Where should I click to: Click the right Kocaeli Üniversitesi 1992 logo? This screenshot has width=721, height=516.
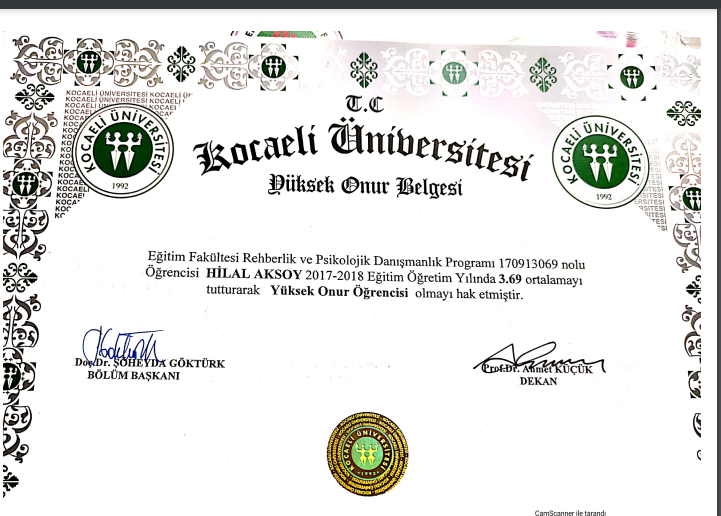[601, 161]
